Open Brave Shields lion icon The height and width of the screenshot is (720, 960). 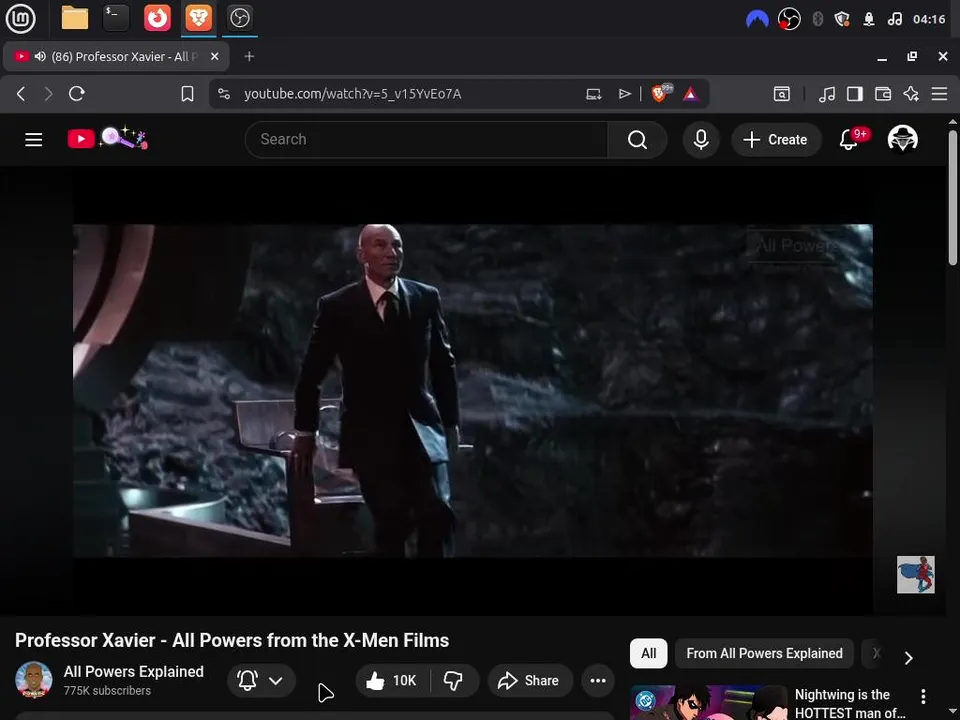click(661, 93)
